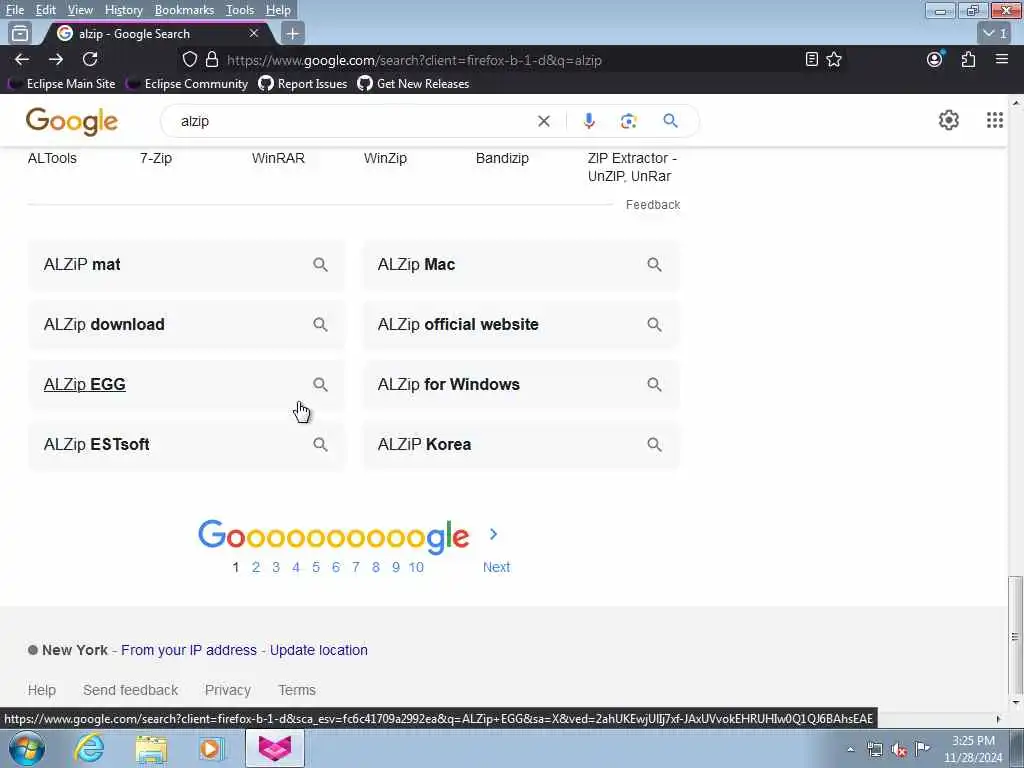
Task: Click the Update location link
Action: 319,650
